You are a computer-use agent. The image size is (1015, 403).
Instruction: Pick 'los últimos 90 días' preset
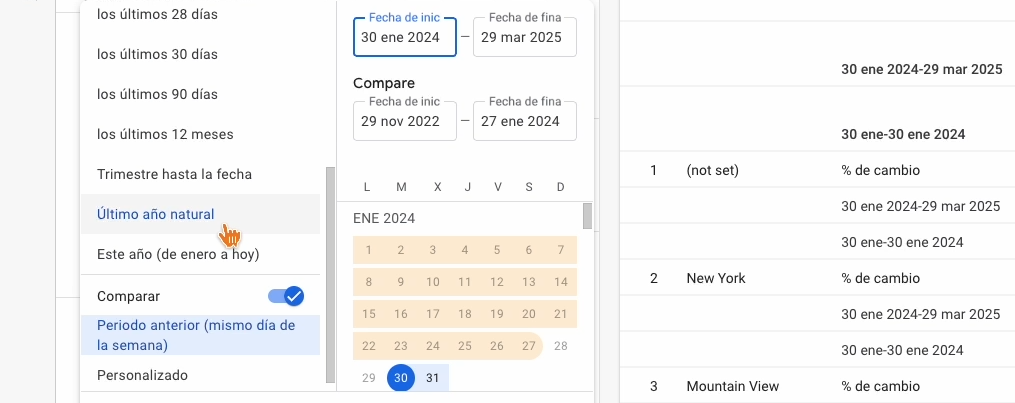click(157, 94)
